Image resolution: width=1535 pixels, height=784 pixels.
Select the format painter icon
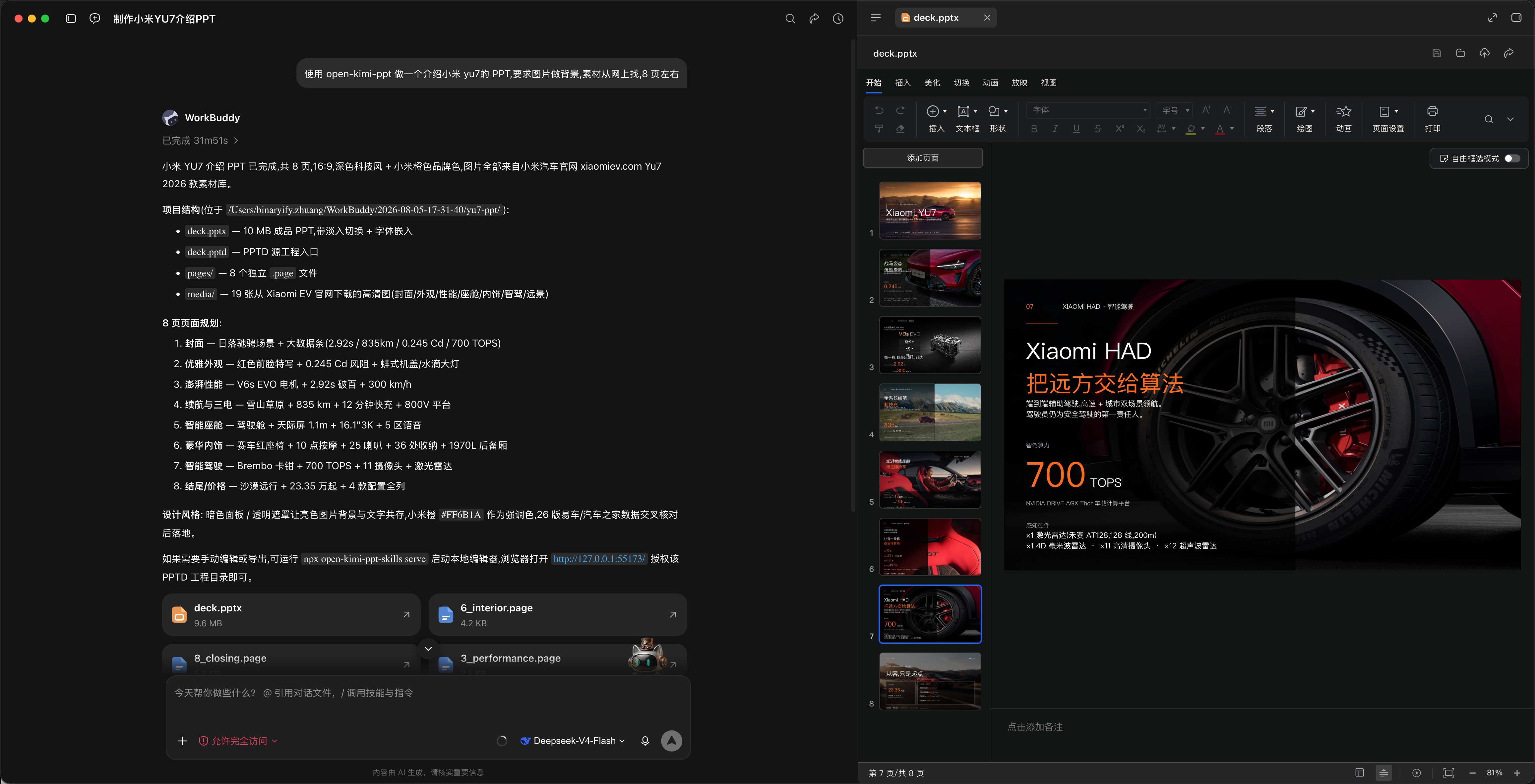pos(879,129)
